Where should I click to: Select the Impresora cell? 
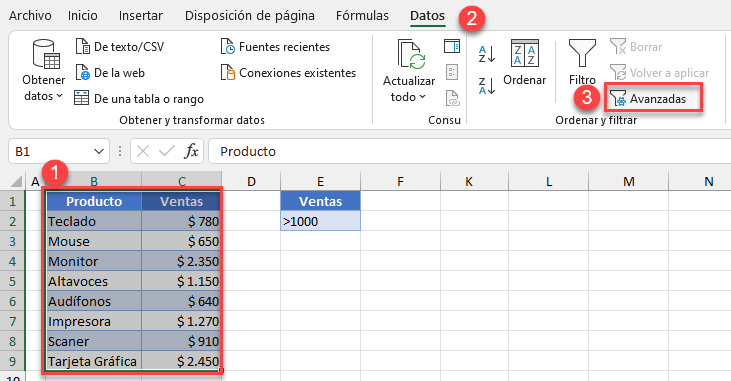[x=94, y=322]
